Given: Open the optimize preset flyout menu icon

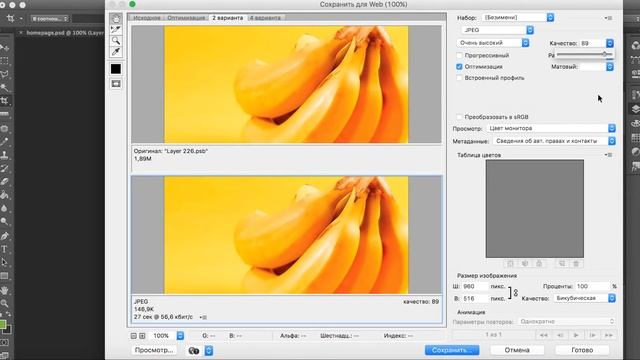Looking at the screenshot, I should 608,18.
